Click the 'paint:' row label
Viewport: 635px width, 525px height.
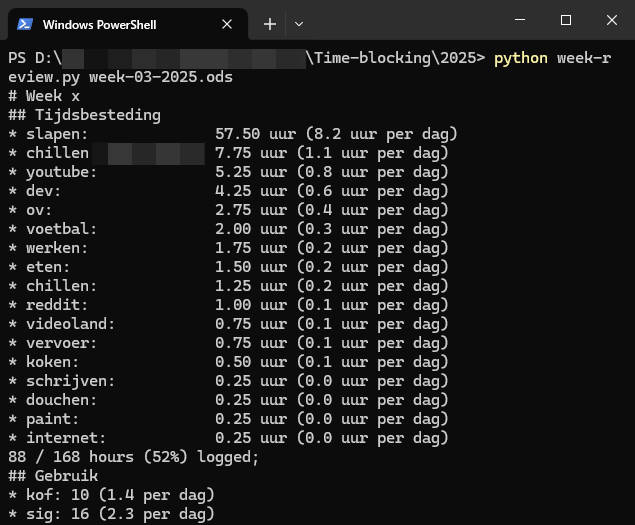point(52,420)
